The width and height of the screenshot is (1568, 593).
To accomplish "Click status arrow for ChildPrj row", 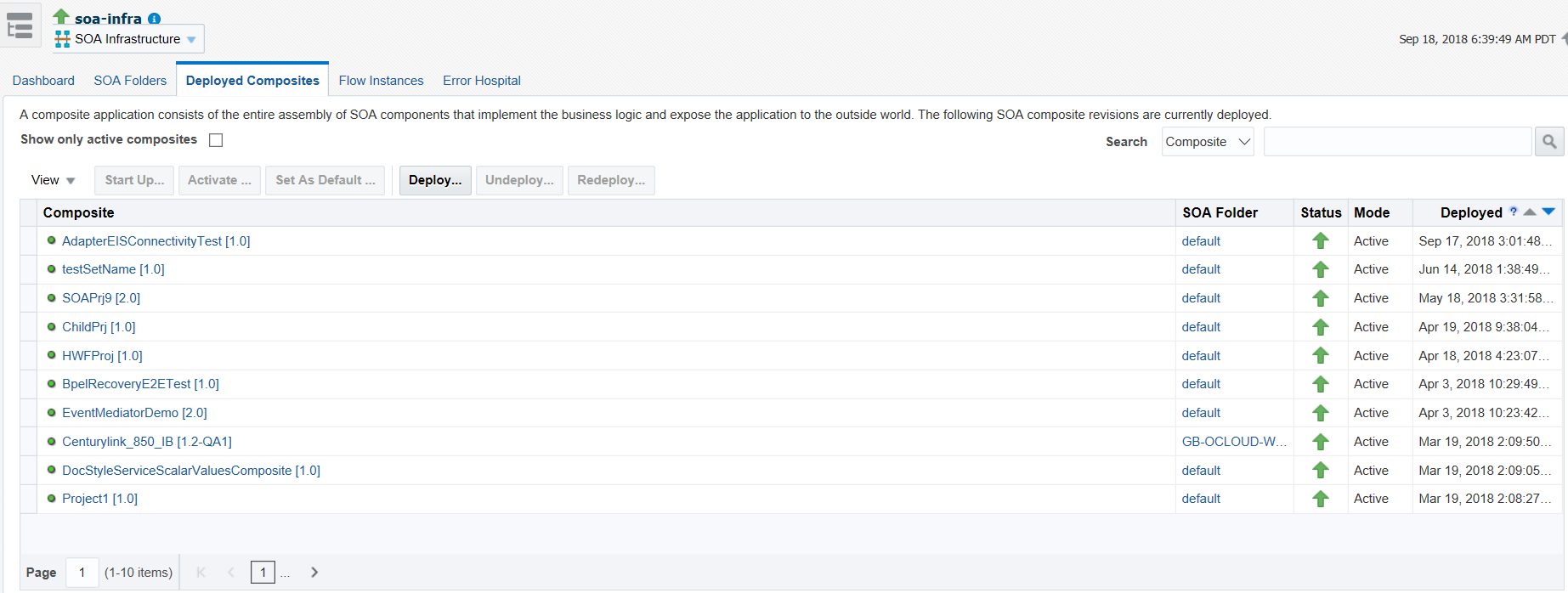I will [1320, 327].
